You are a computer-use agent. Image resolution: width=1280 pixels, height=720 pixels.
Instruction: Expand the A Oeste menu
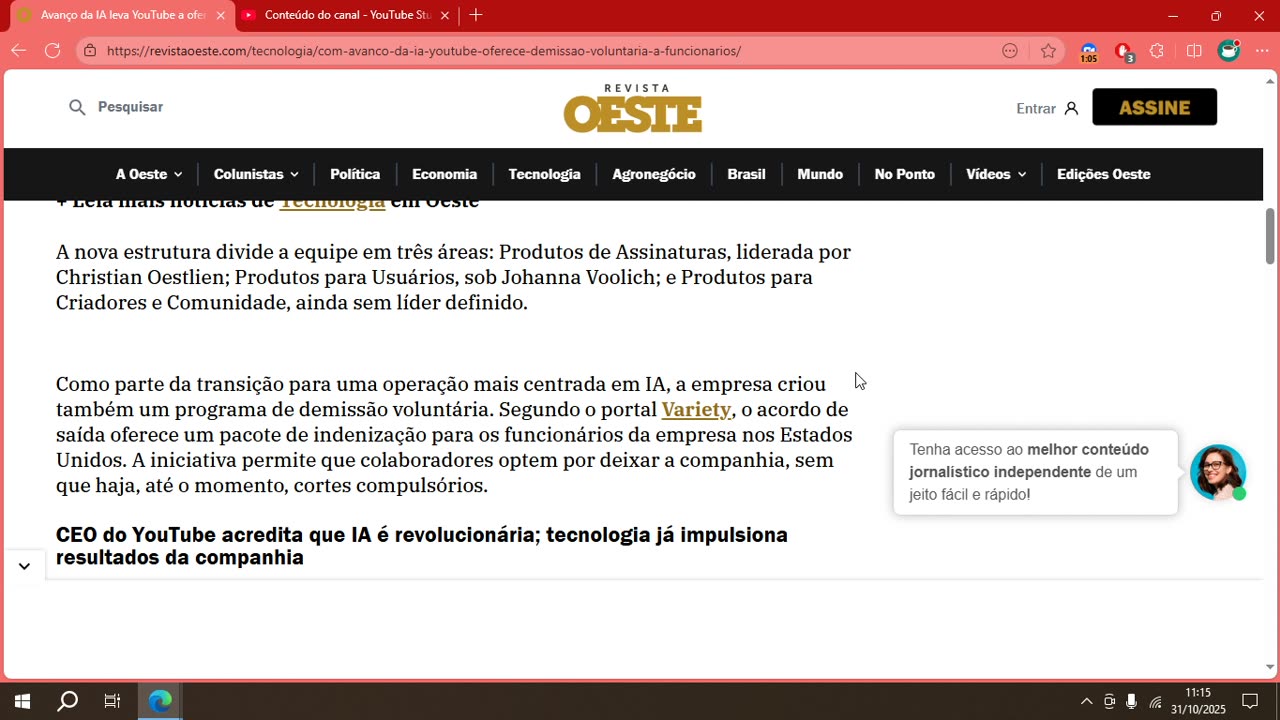point(149,174)
